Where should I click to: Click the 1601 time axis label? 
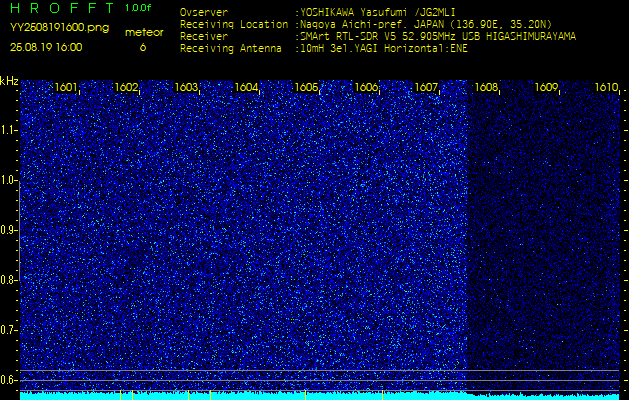click(66, 87)
